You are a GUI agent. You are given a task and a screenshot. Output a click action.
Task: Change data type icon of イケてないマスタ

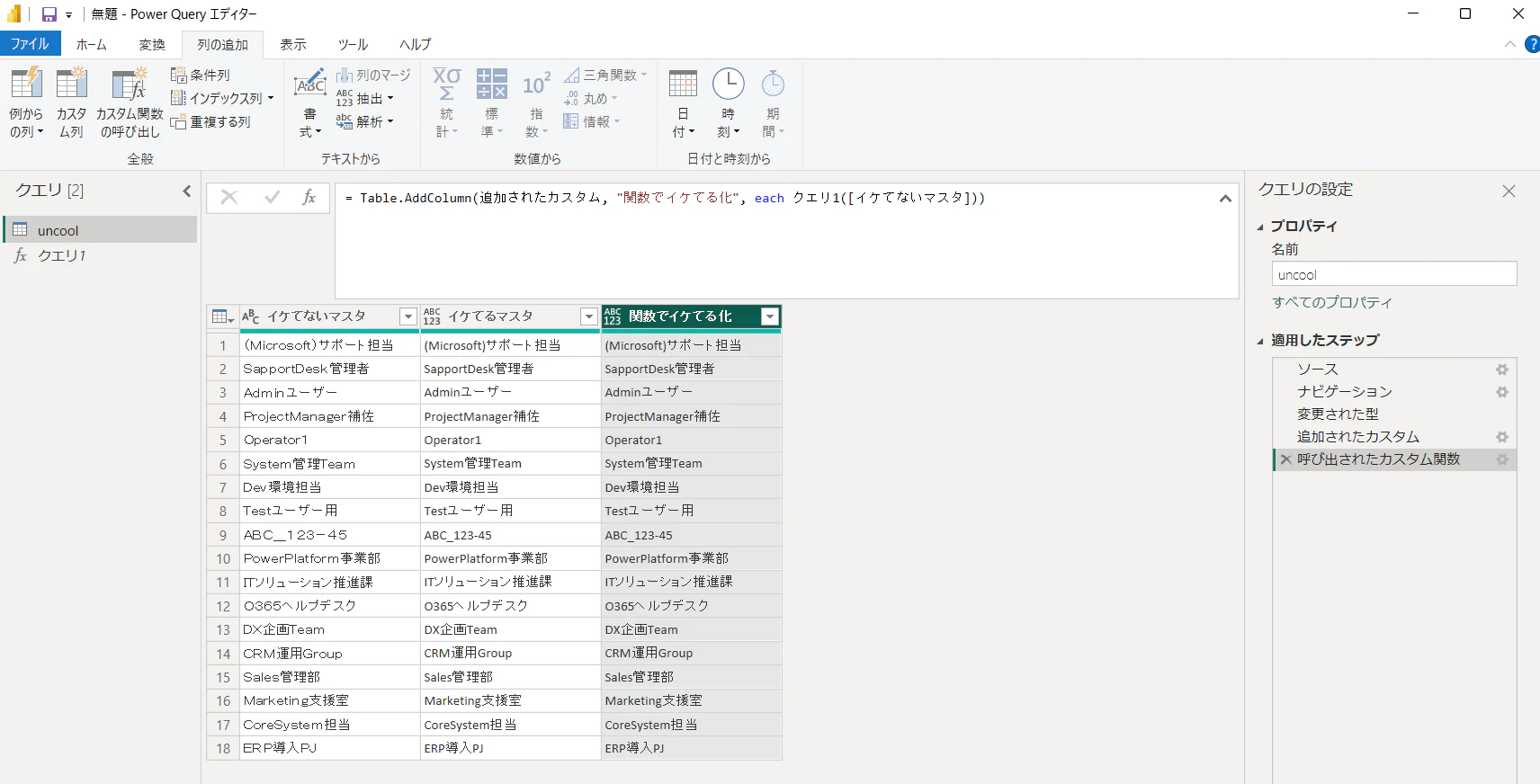(251, 316)
